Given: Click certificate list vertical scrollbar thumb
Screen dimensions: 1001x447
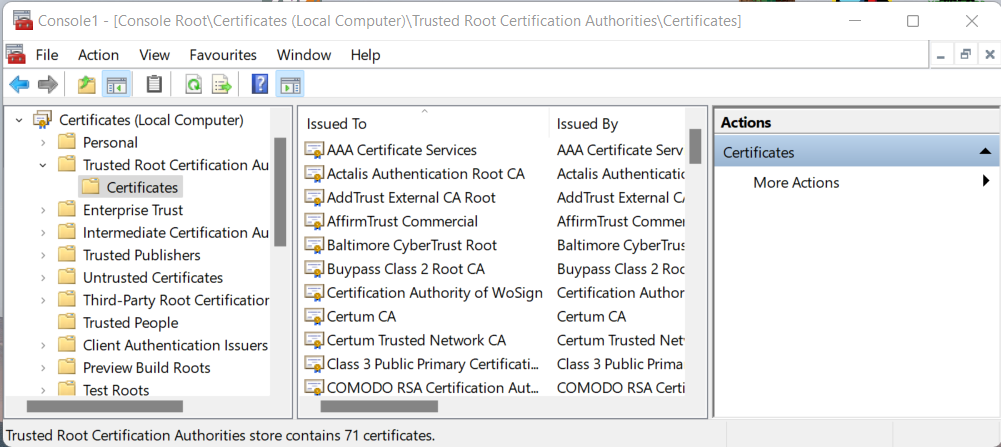Looking at the screenshot, I should click(695, 146).
